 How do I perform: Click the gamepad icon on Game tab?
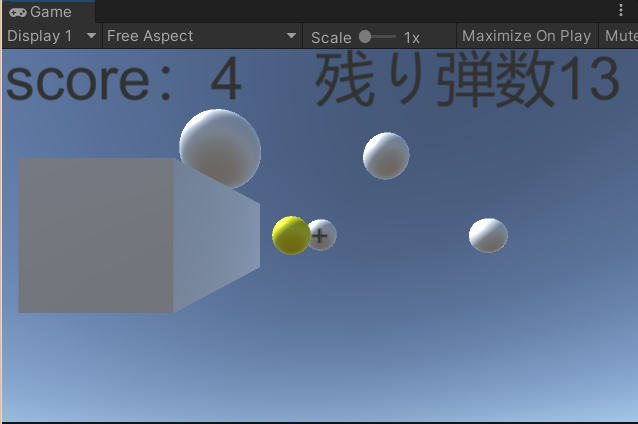[x=18, y=13]
